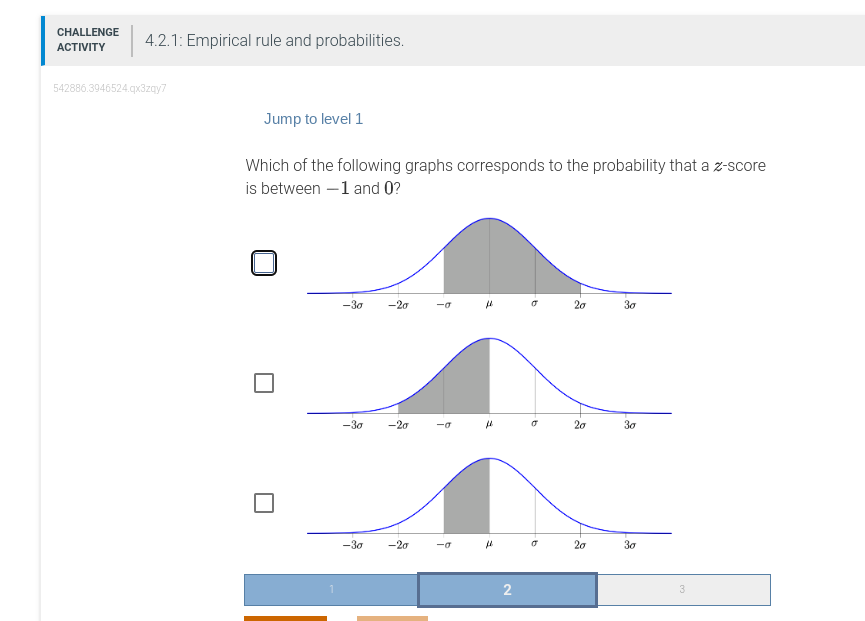Screen dimensions: 865x621
Task: Check the second answer checkbox
Action: click(264, 382)
